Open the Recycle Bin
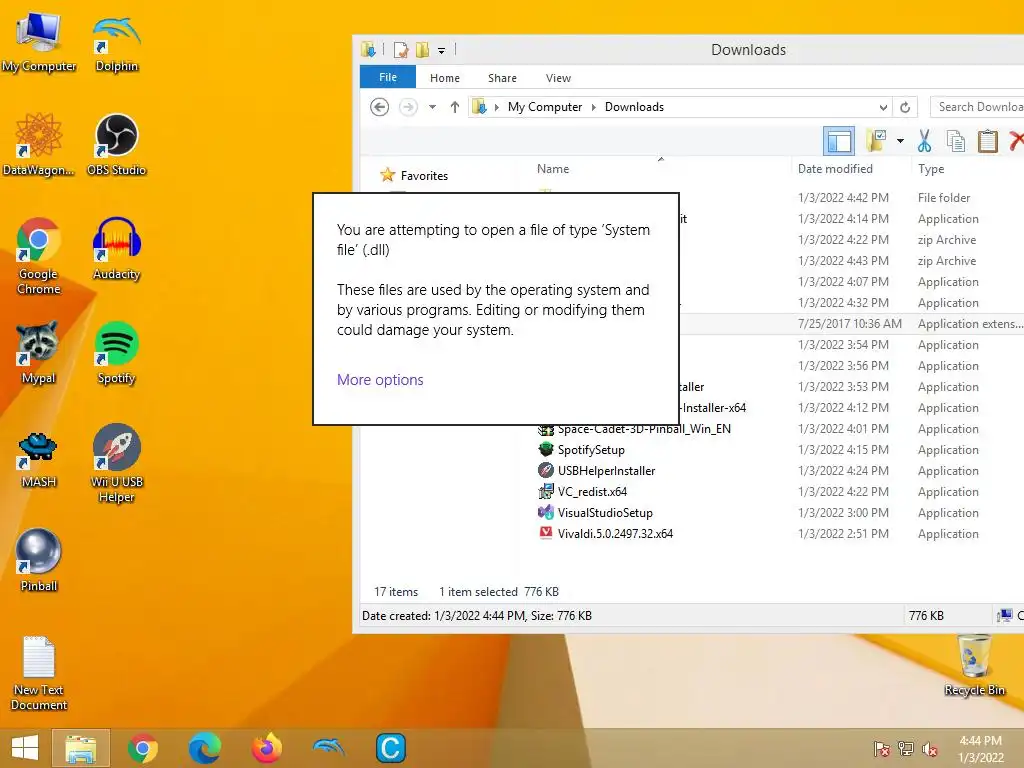The width and height of the screenshot is (1024, 768). [974, 665]
